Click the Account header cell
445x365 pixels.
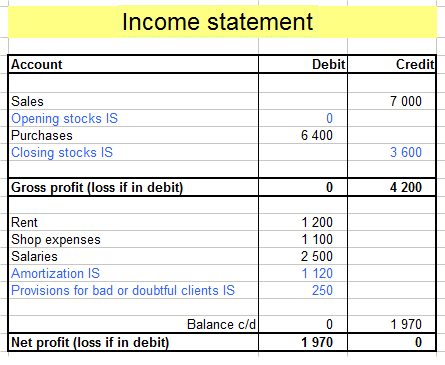point(133,64)
